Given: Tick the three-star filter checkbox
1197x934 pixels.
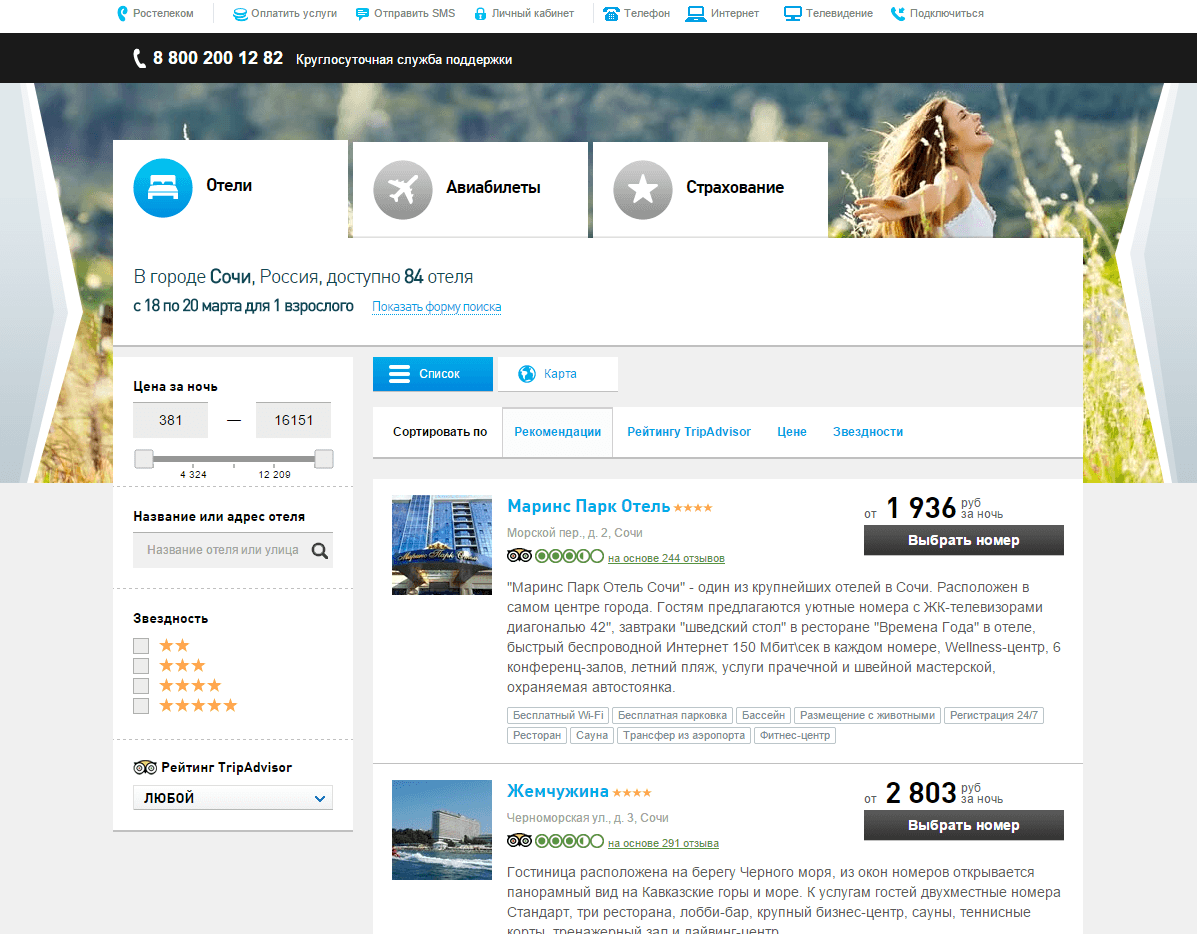Looking at the screenshot, I should tap(140, 666).
